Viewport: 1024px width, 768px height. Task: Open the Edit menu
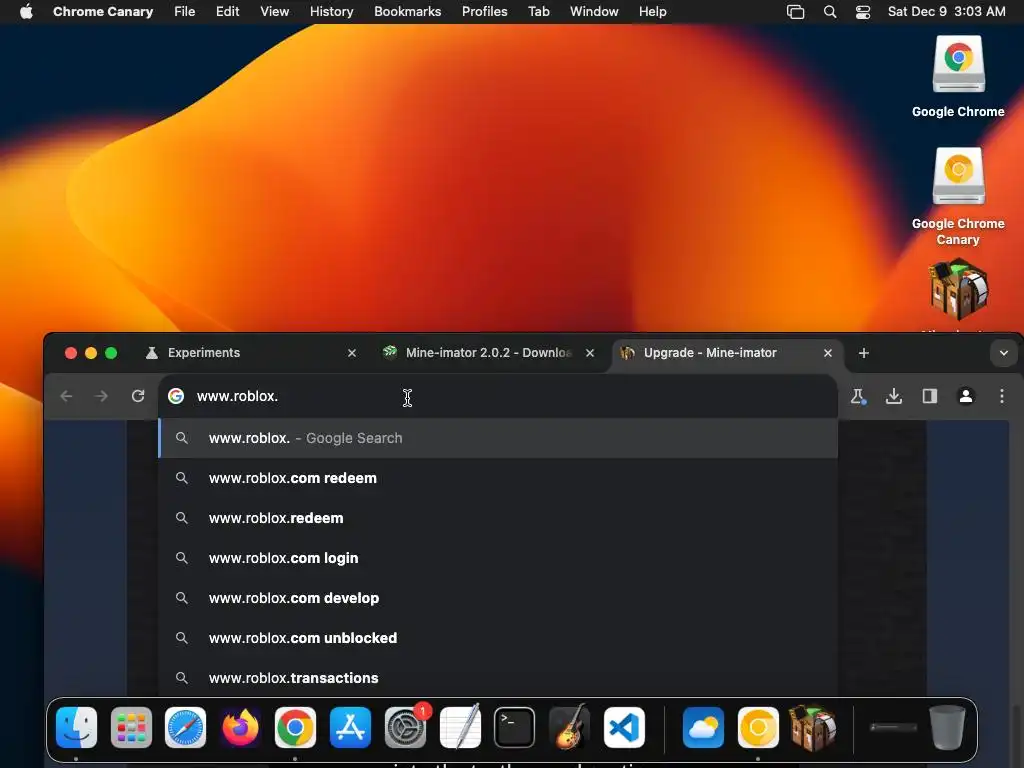tap(227, 11)
